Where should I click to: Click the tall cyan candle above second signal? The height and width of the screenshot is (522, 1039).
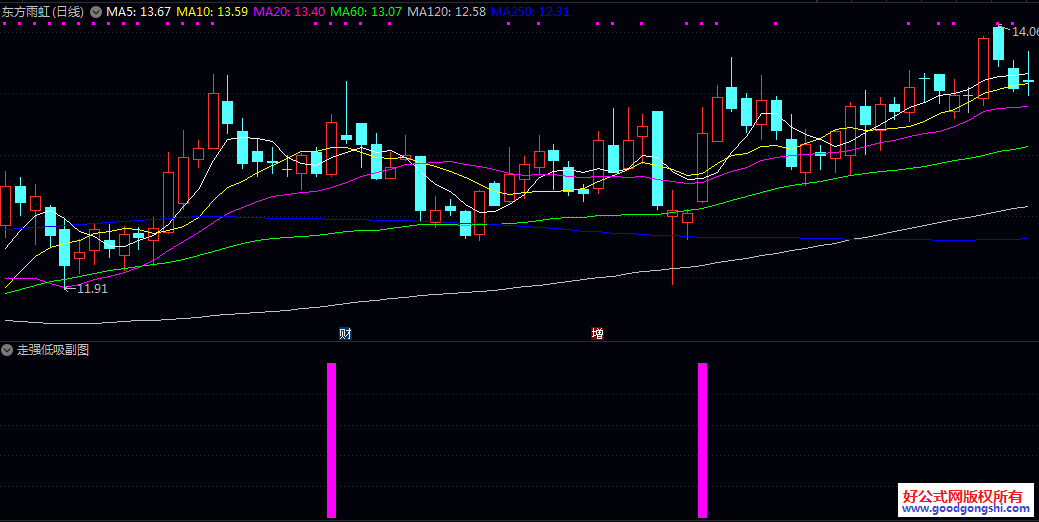[x=657, y=158]
